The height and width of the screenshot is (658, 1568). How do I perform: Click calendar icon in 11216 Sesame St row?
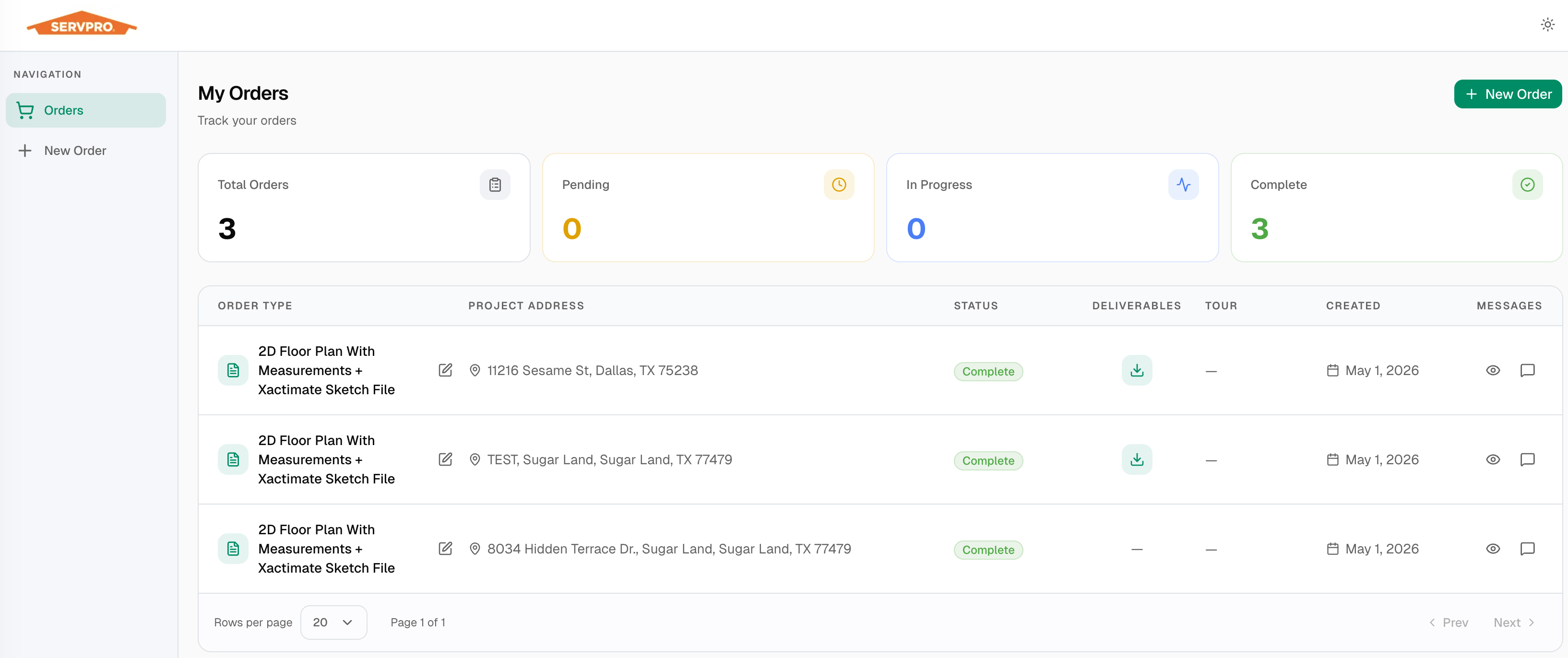pyautogui.click(x=1332, y=370)
